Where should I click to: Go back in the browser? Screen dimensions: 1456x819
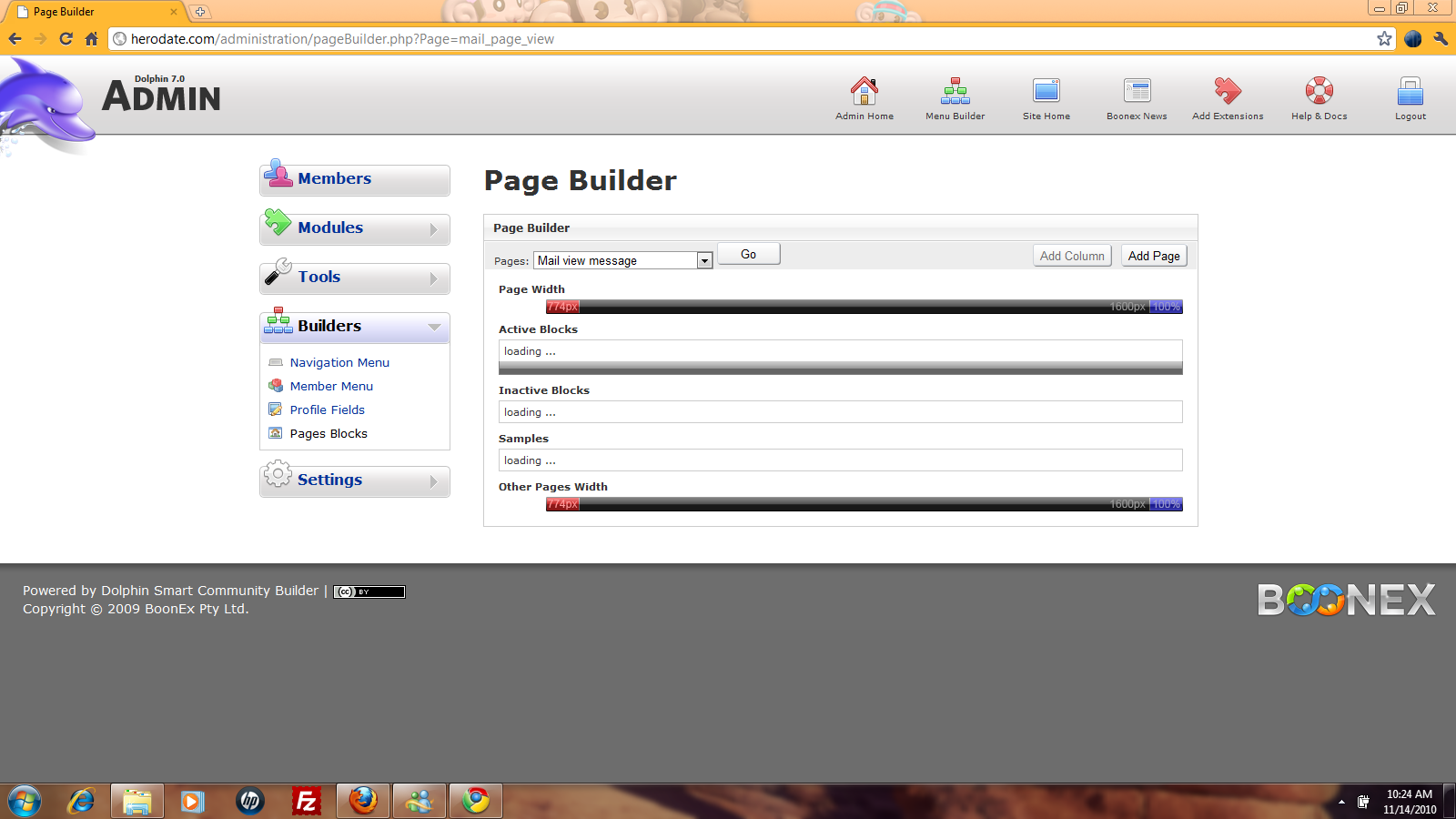(x=15, y=38)
